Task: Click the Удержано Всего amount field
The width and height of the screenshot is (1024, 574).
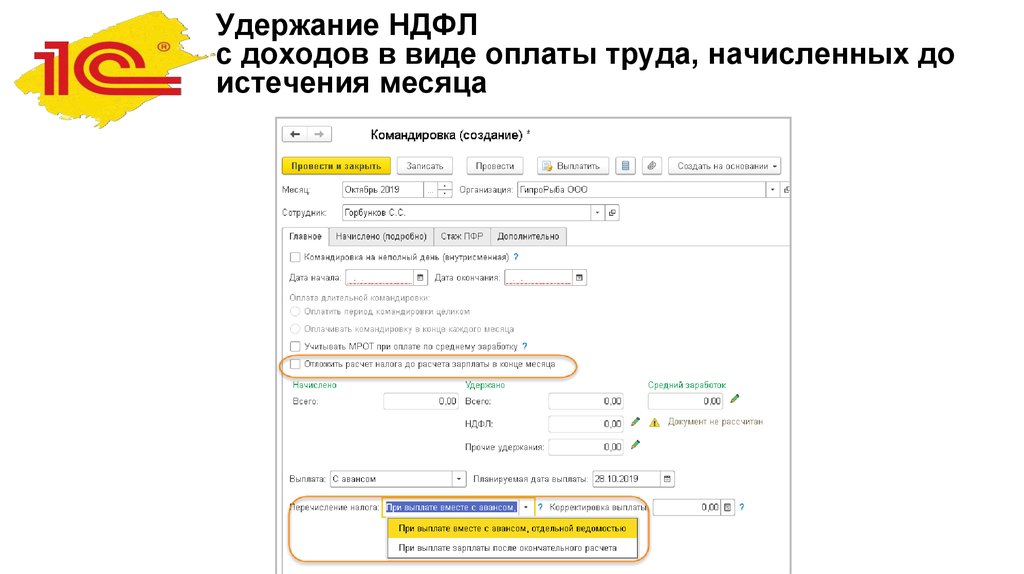Action: pyautogui.click(x=586, y=401)
